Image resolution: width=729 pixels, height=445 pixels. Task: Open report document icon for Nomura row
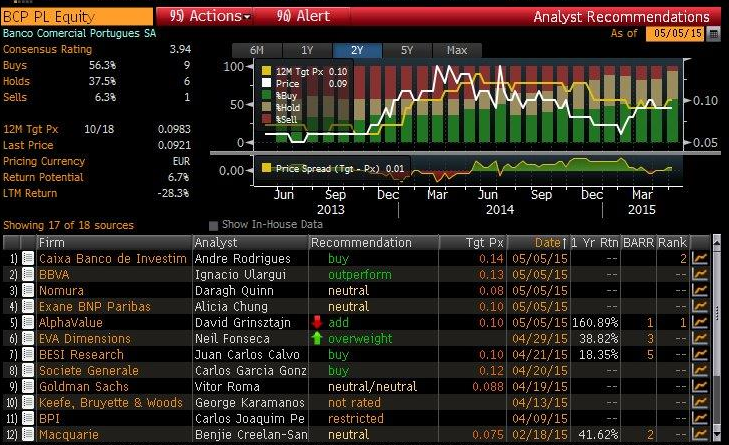click(28, 290)
